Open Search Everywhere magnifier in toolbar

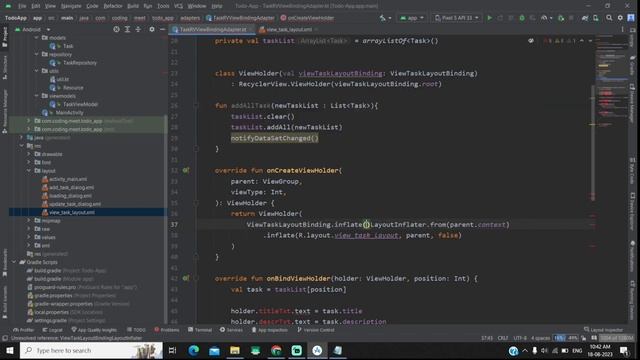pyautogui.click(x=609, y=18)
